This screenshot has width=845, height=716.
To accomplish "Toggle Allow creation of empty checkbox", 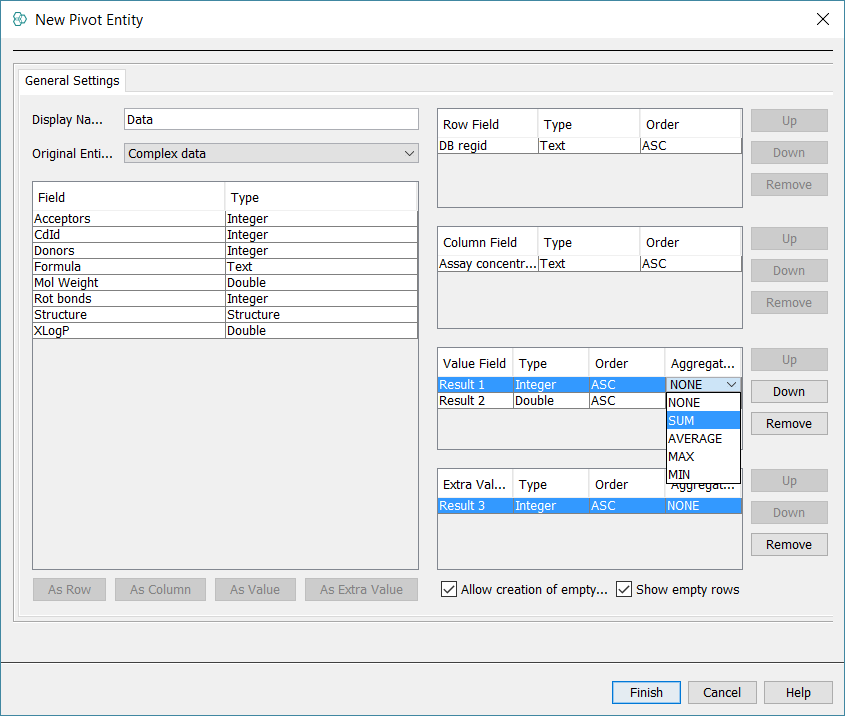I will (449, 589).
